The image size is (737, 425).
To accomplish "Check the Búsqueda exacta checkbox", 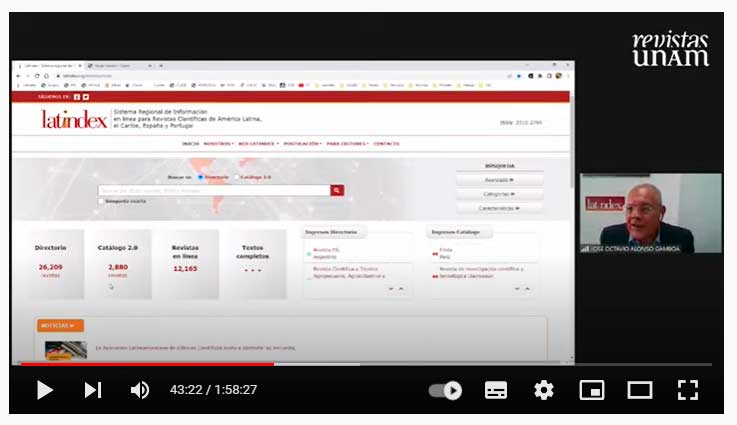I will (101, 201).
